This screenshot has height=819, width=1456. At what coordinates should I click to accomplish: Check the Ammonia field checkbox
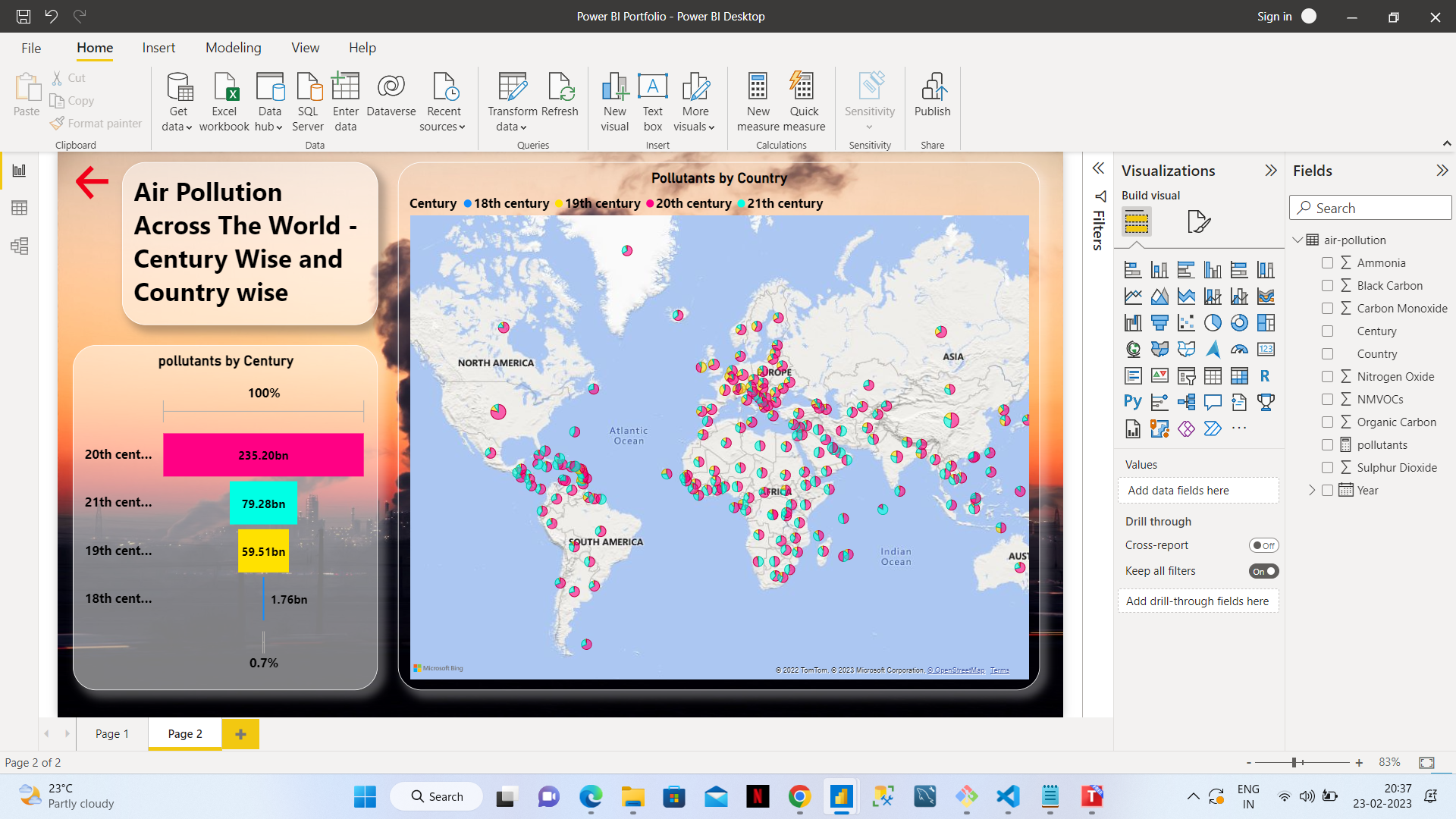[x=1328, y=262]
